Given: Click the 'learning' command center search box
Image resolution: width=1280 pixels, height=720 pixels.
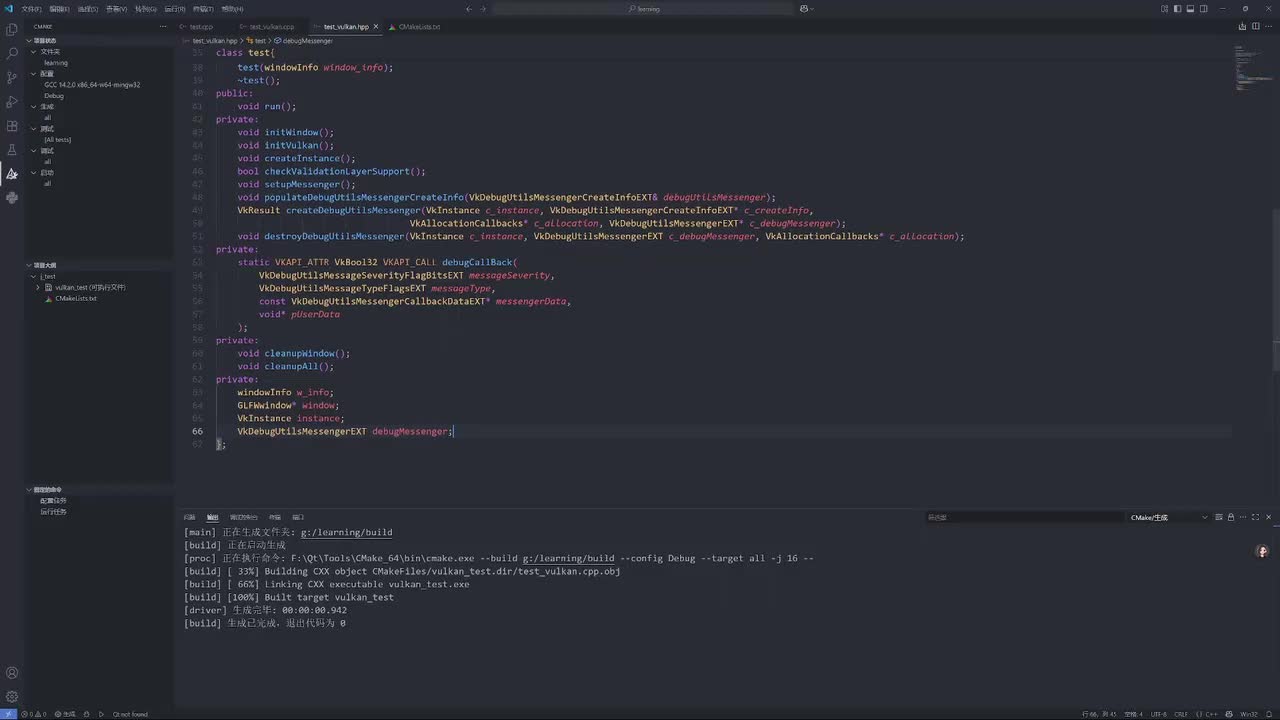Looking at the screenshot, I should pos(644,9).
